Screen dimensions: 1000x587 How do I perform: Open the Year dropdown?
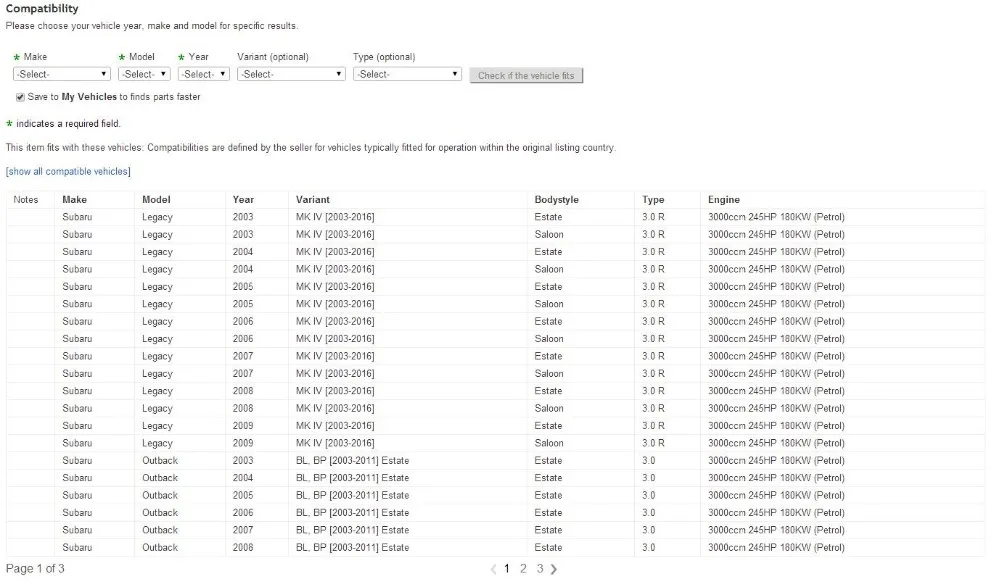(x=203, y=74)
